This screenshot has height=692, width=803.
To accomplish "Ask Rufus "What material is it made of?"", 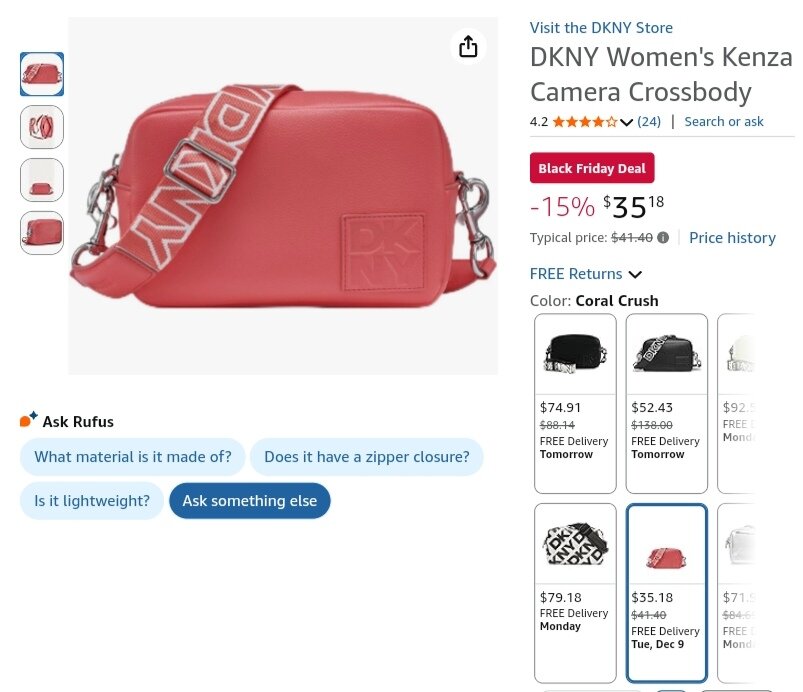I will click(x=133, y=457).
